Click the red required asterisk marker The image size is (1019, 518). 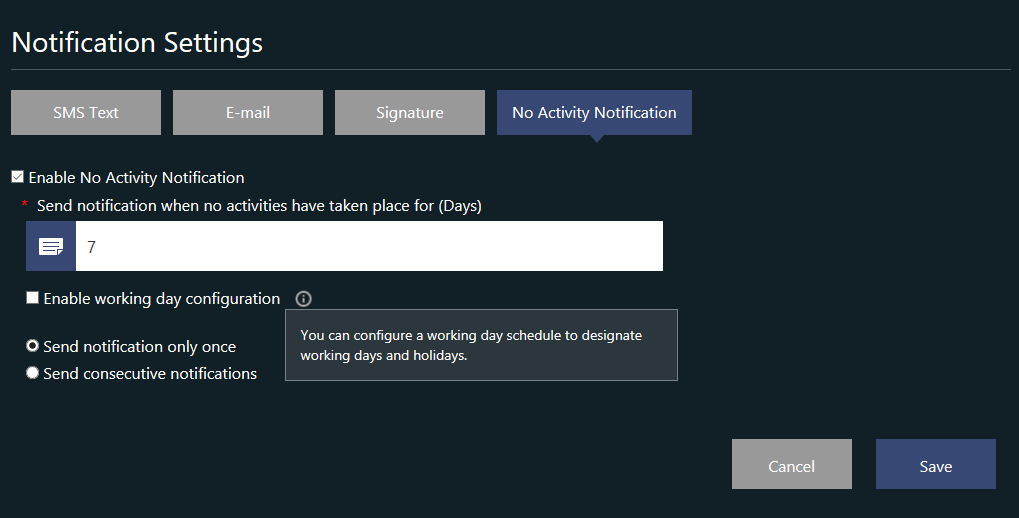click(x=25, y=205)
